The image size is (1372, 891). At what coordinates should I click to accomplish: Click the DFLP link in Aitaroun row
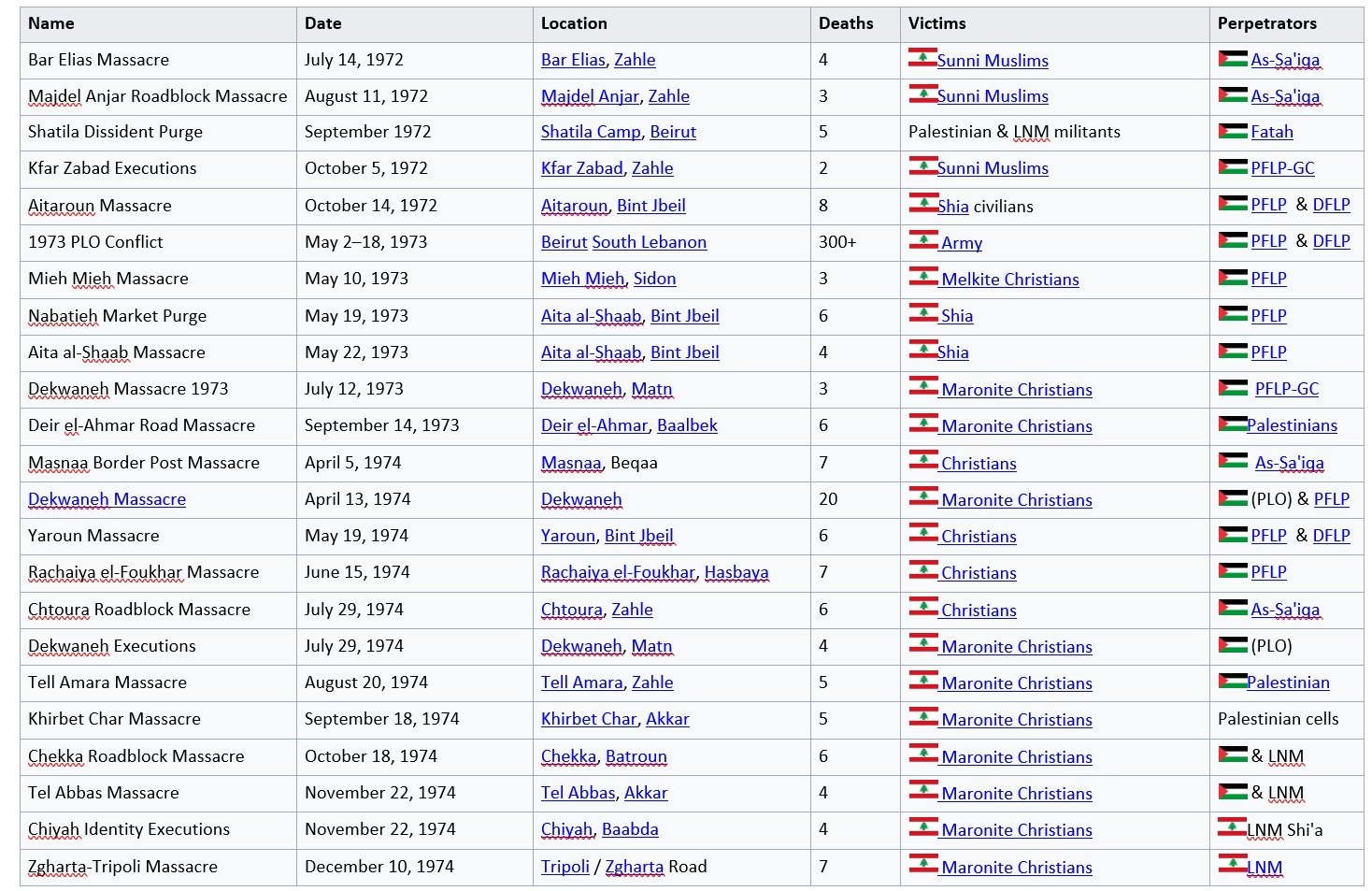coord(1331,205)
